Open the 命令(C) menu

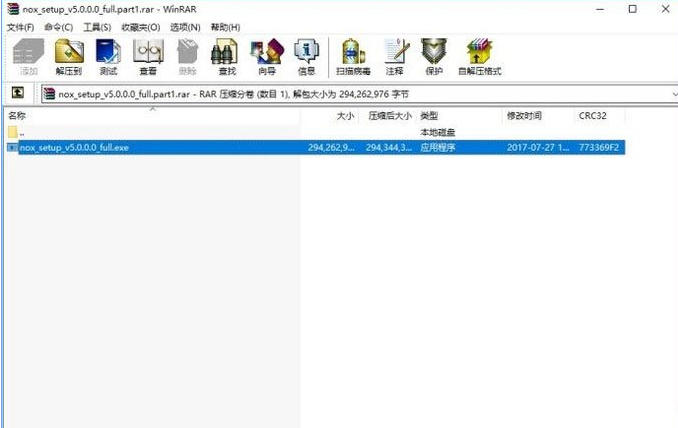[58, 27]
